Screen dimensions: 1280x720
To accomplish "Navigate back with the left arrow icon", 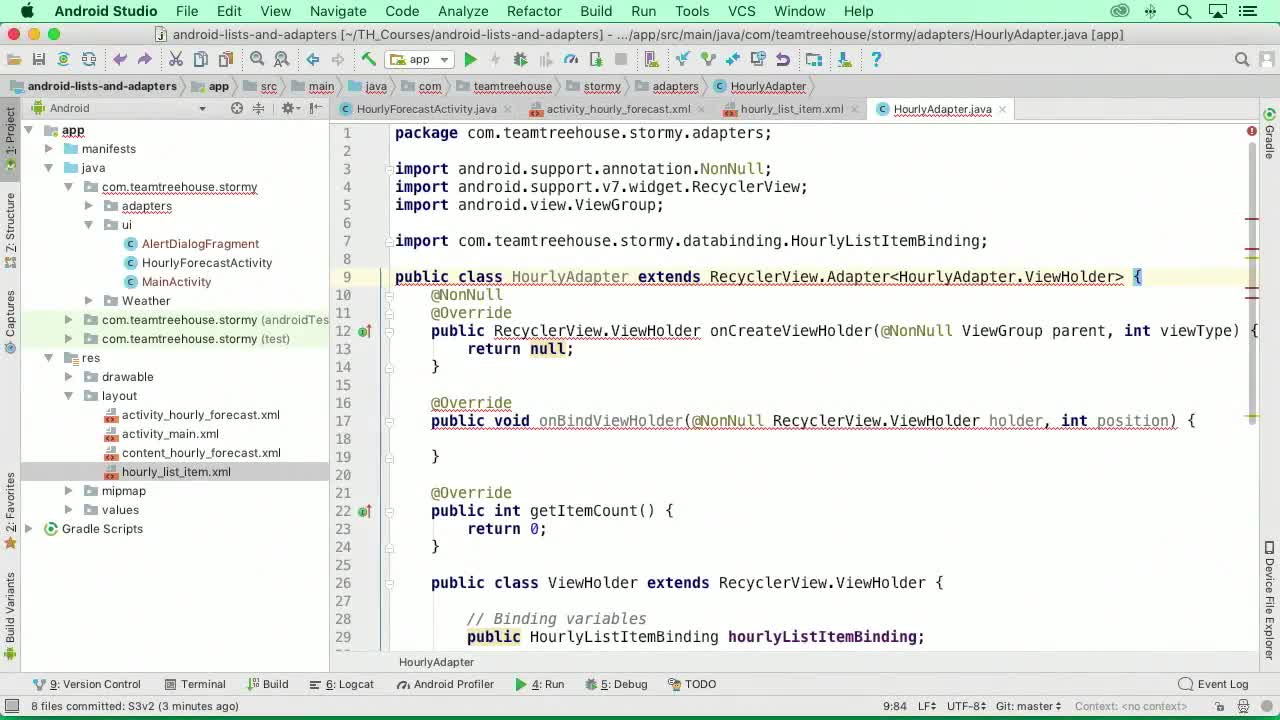I will pos(313,60).
